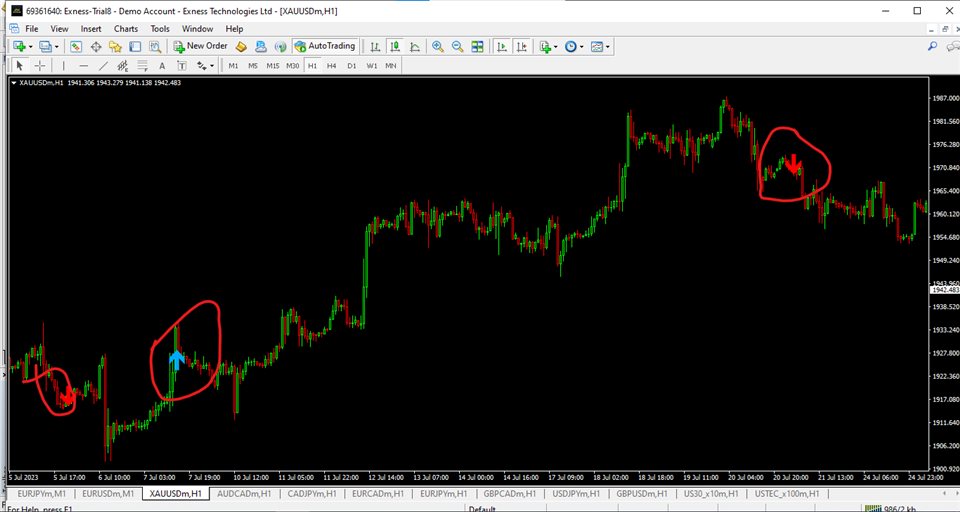This screenshot has height=512, width=960.
Task: Switch chart to bar chart mode
Action: click(x=375, y=47)
